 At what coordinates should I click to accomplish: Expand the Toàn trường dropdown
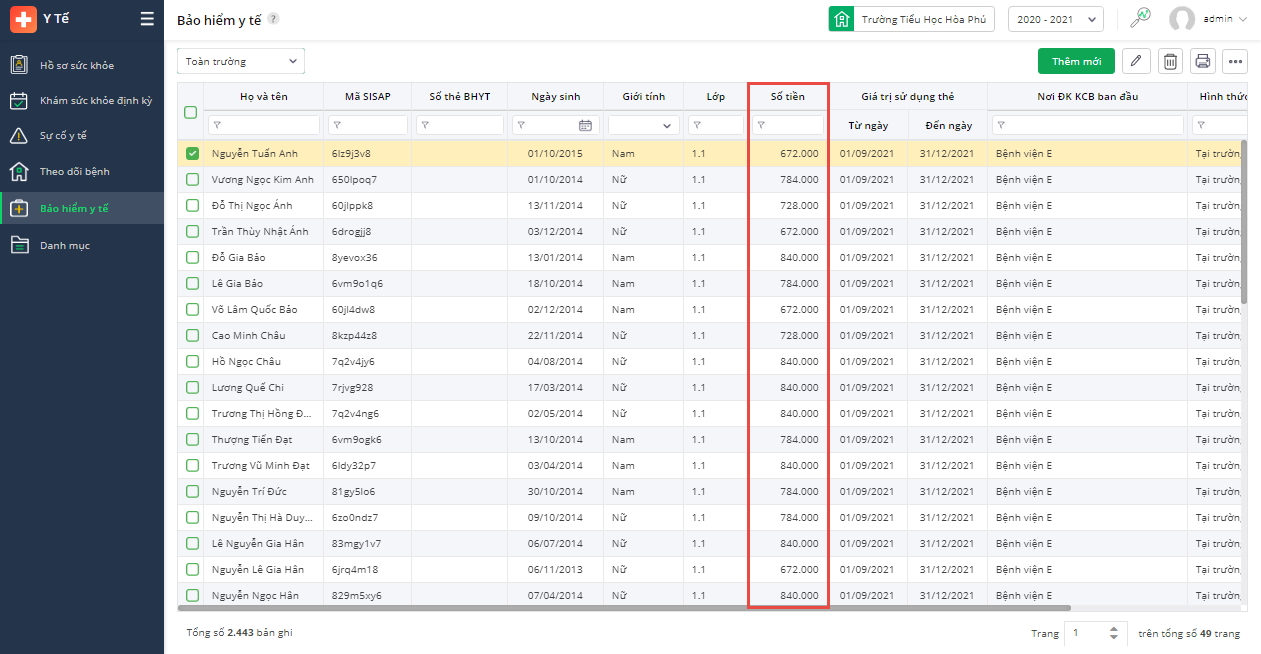click(241, 61)
